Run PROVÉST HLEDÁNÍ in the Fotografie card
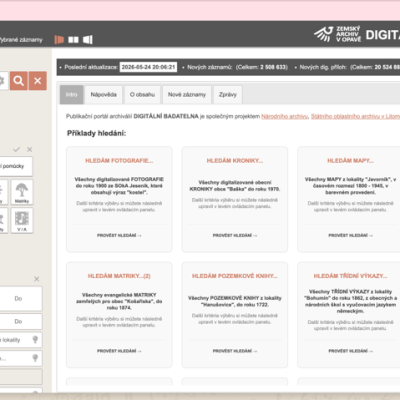Viewport: 400px width, 400px height. 119,235
